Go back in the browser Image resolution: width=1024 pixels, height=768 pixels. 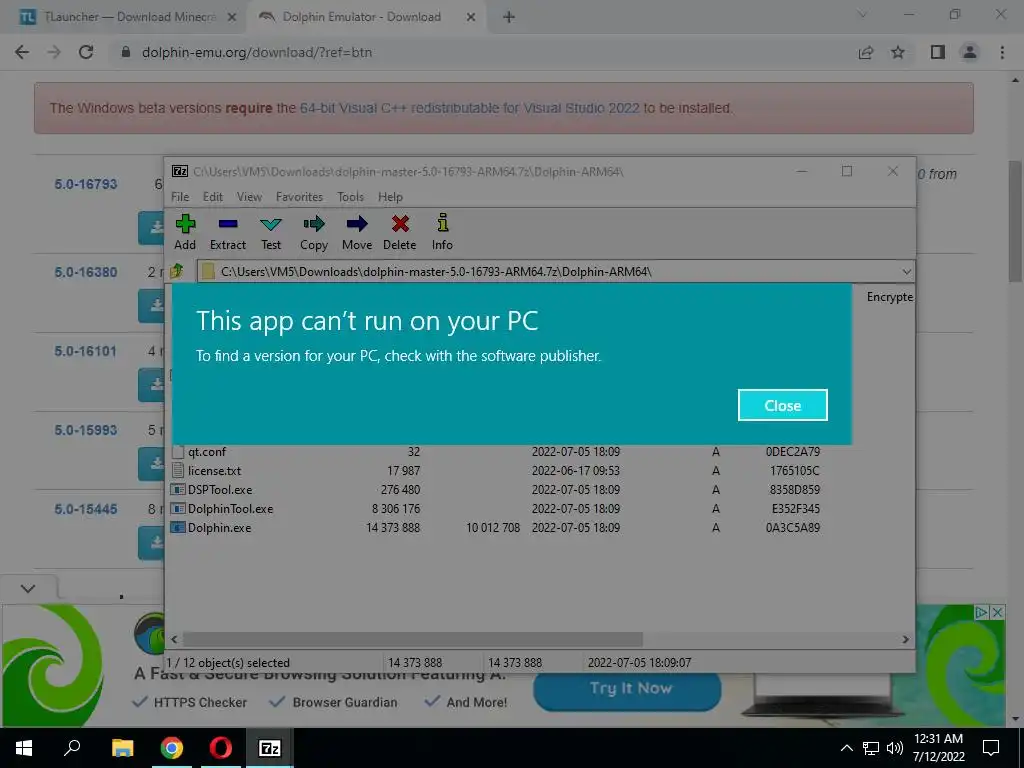(22, 52)
